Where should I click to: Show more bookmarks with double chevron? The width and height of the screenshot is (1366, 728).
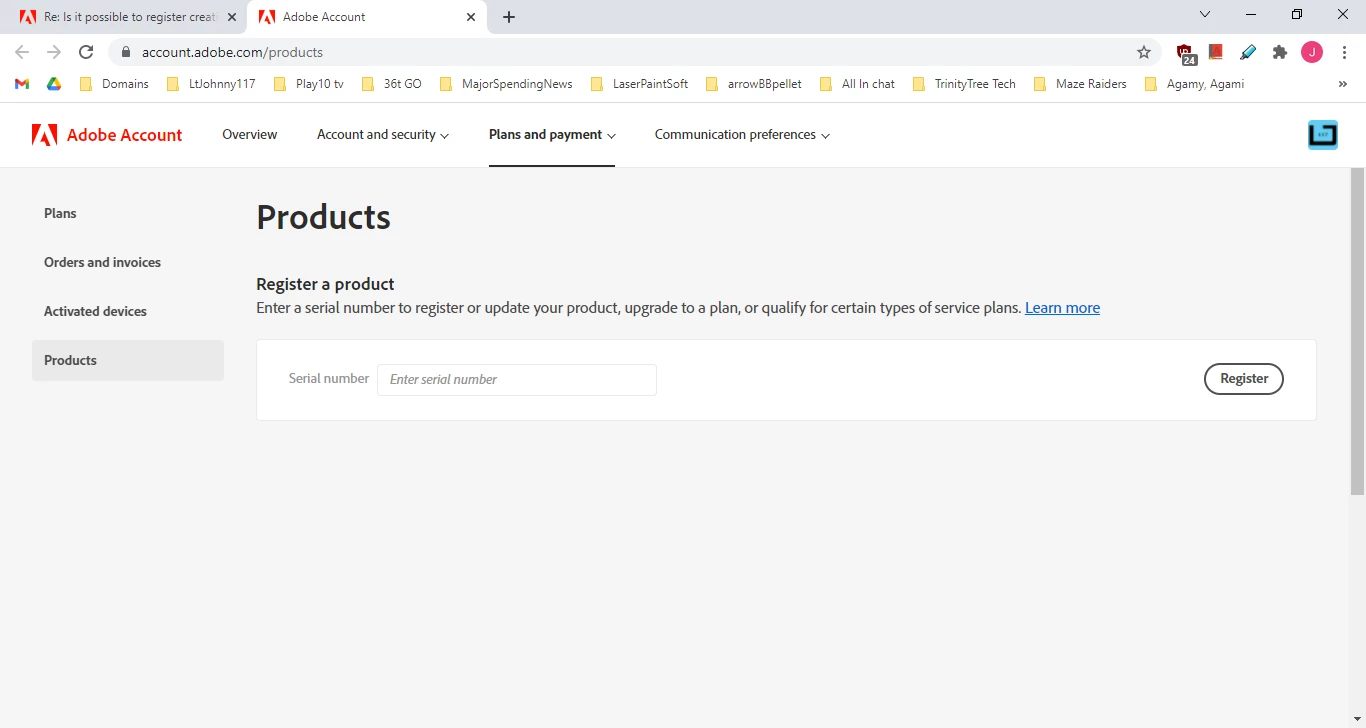coord(1342,84)
